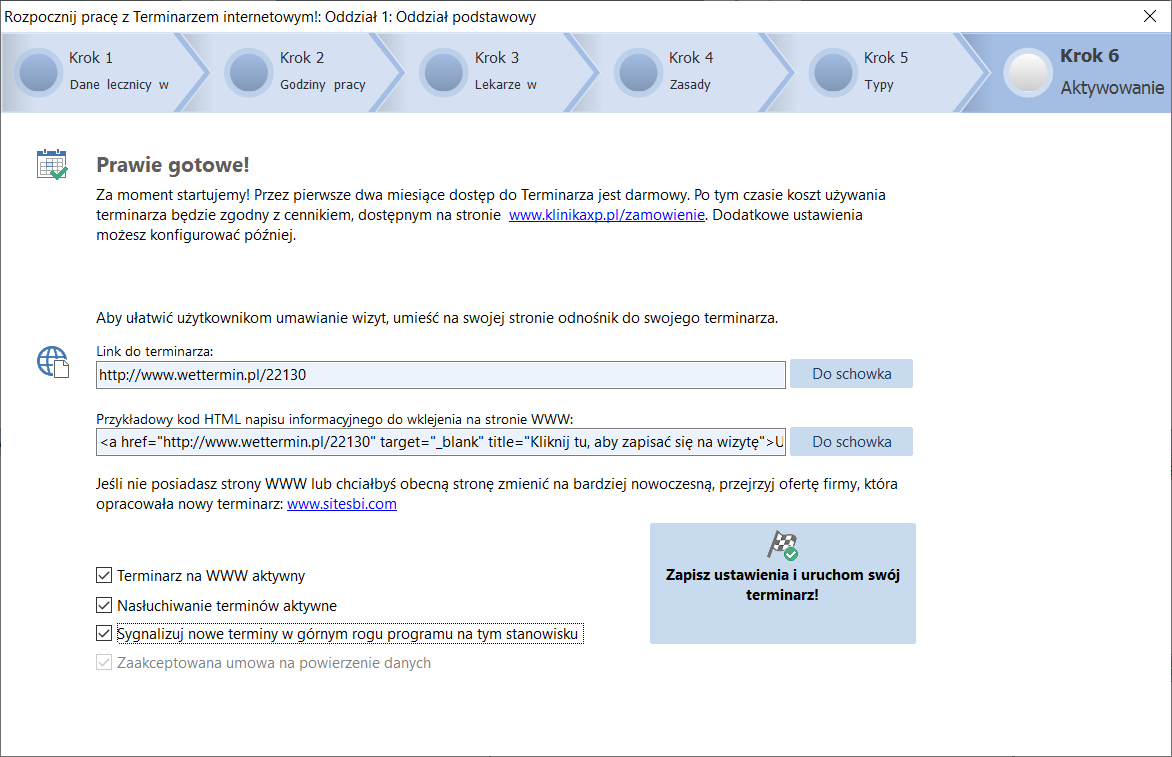Image resolution: width=1172 pixels, height=757 pixels.
Task: Copy terminarz link with Do schowka
Action: click(x=851, y=374)
